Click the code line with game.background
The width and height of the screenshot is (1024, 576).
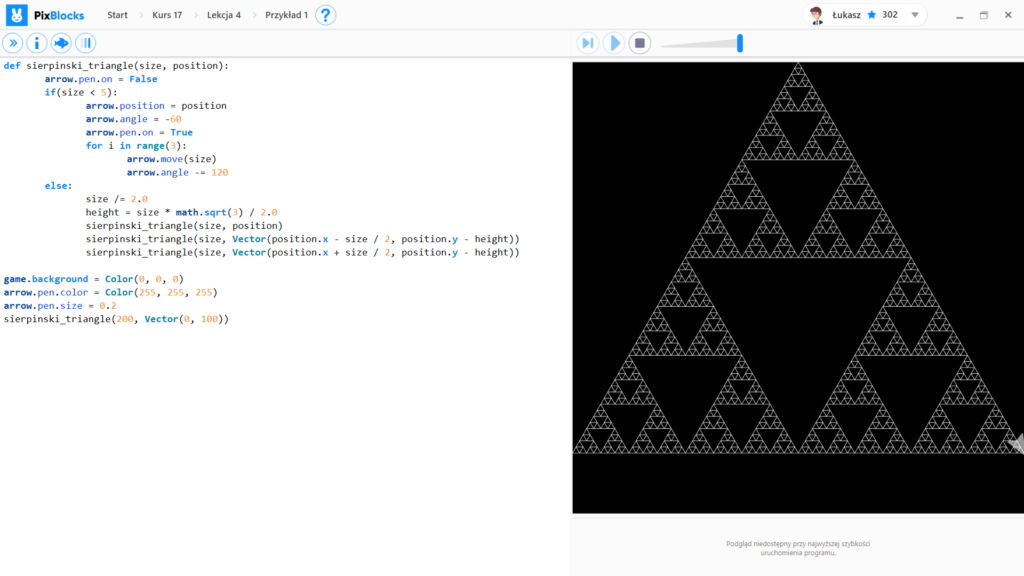pyautogui.click(x=93, y=279)
